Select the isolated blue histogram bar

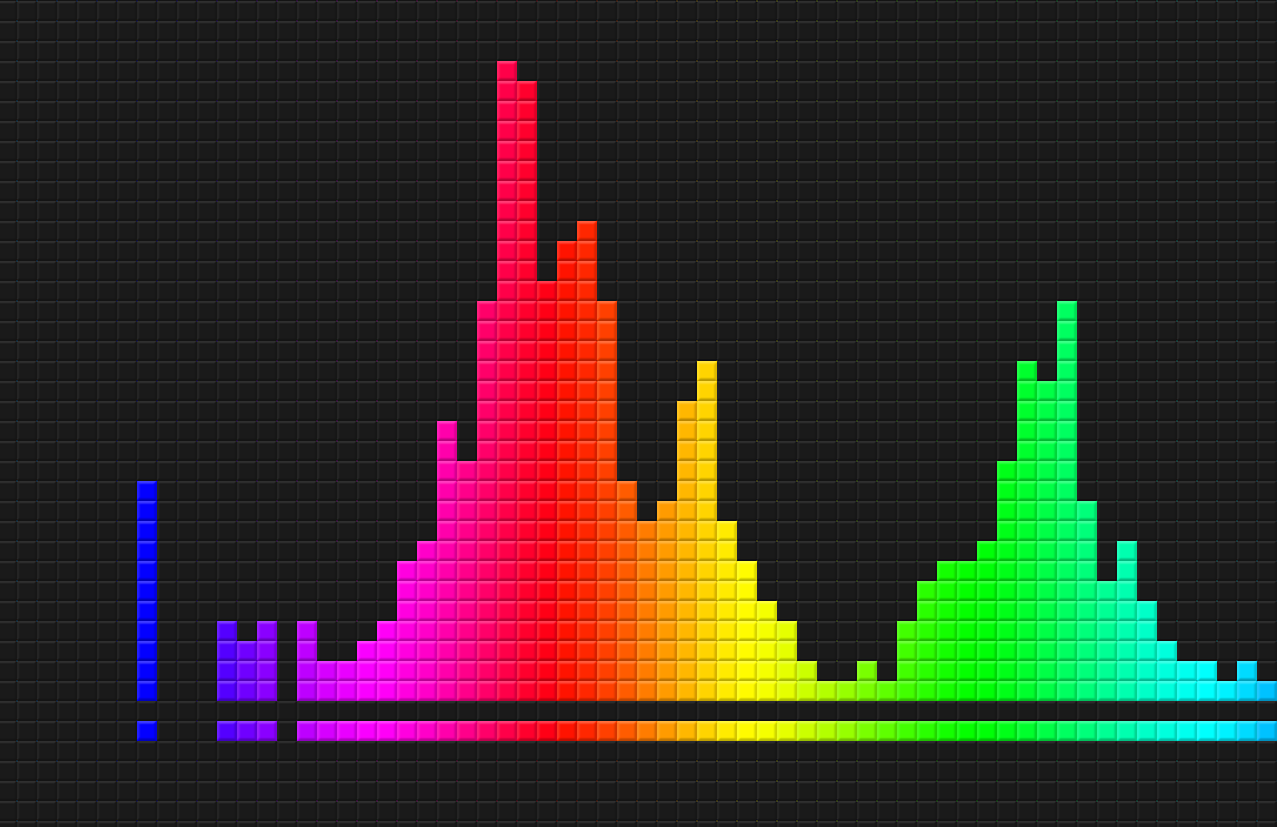click(147, 591)
